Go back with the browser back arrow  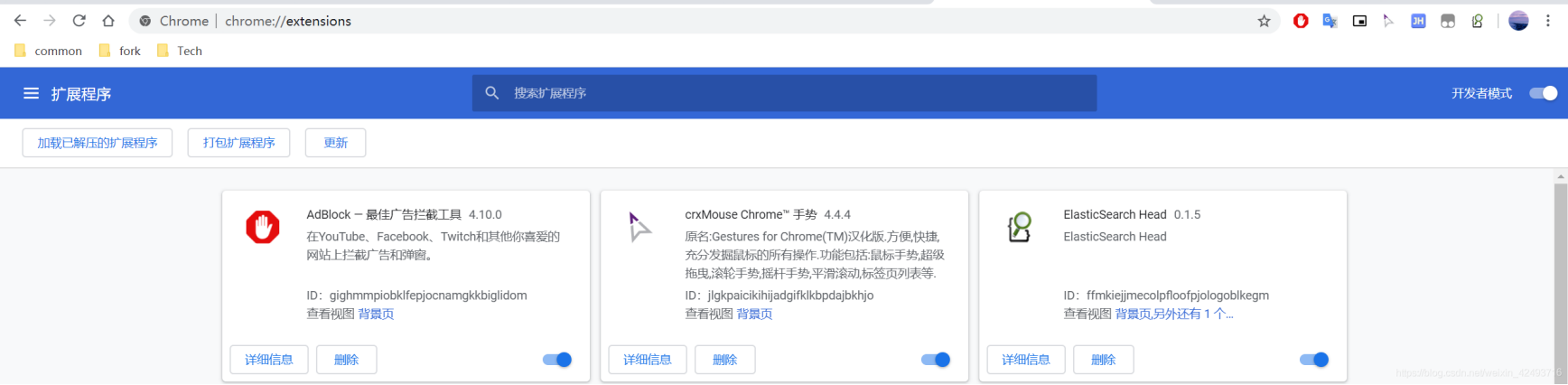tap(20, 21)
